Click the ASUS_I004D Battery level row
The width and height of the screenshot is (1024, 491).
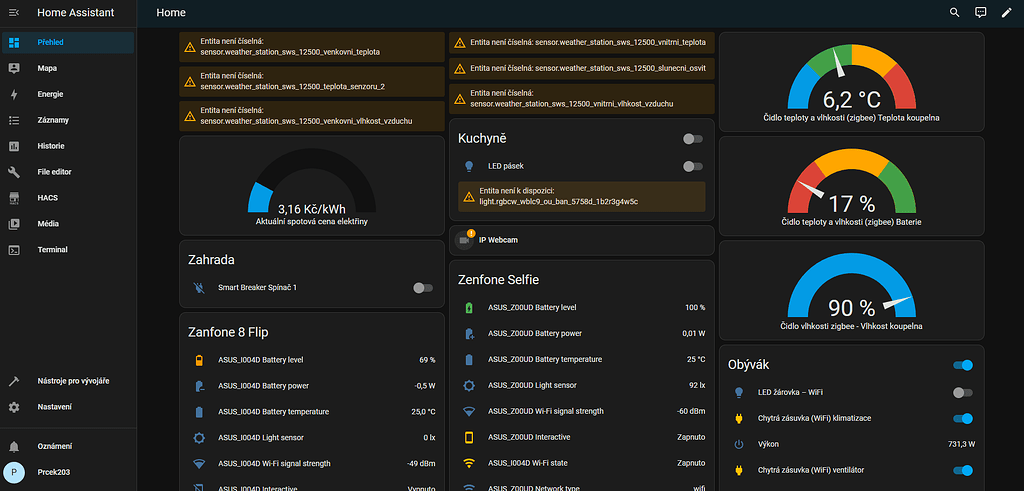tap(311, 359)
